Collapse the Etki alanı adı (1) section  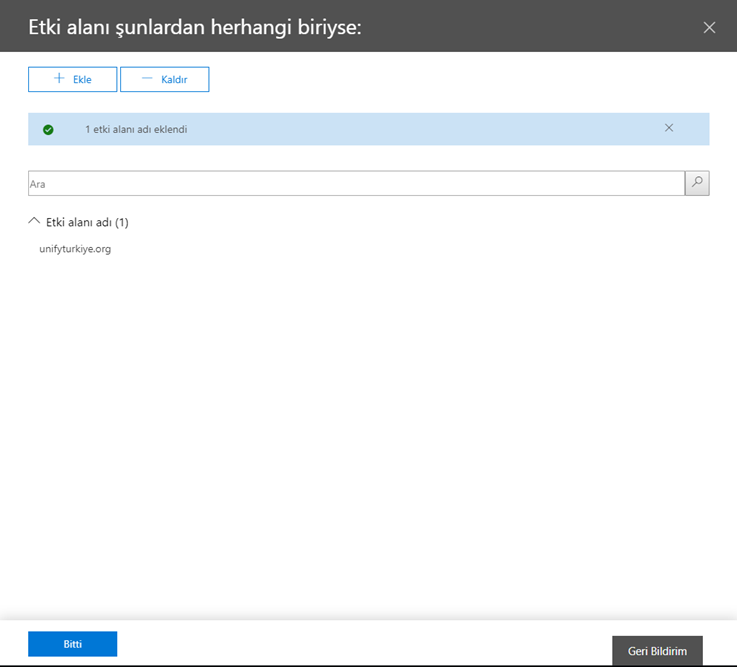point(34,221)
